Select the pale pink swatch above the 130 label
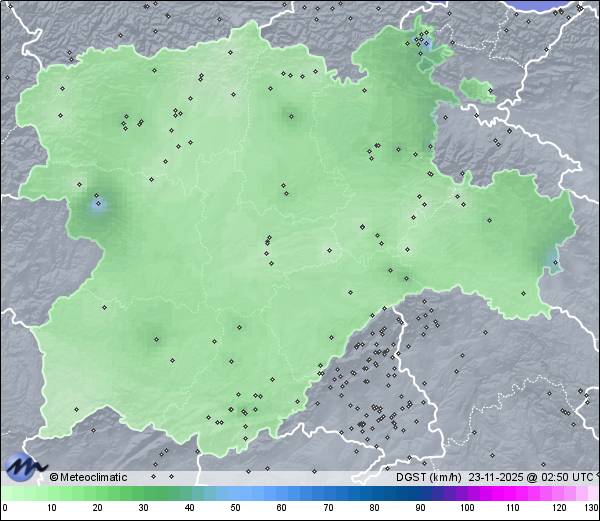Screen dimensions: 600x521 click(x=592, y=494)
